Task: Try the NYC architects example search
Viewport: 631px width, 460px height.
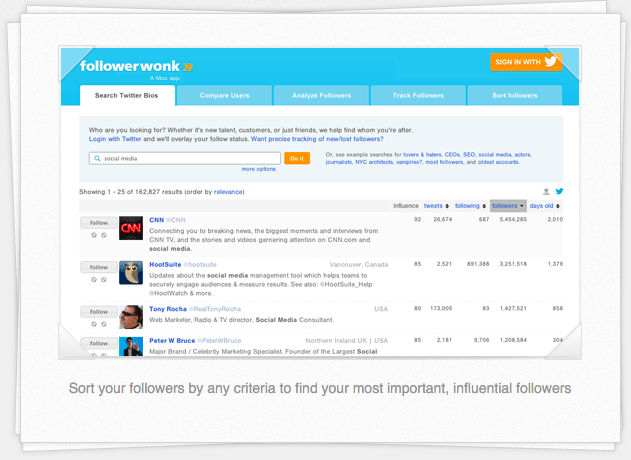Action: (374, 162)
